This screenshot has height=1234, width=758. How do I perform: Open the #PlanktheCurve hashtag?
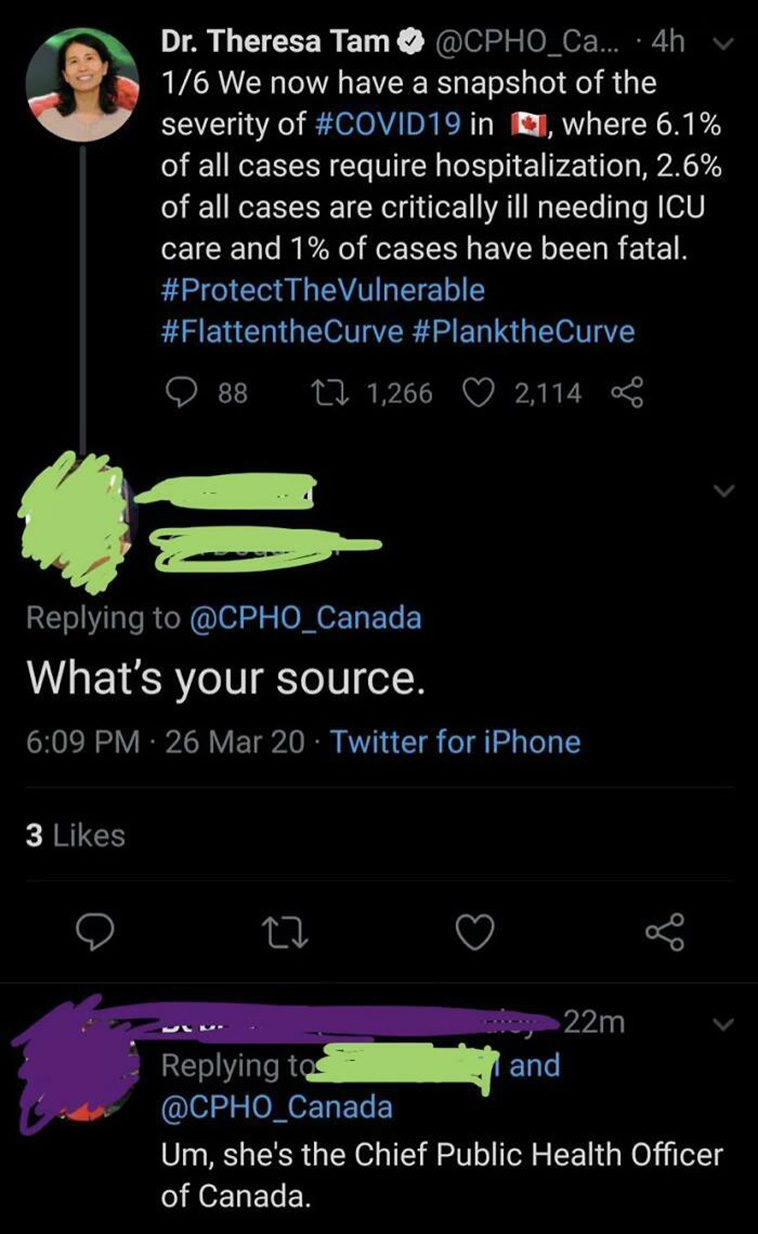pyautogui.click(x=523, y=332)
